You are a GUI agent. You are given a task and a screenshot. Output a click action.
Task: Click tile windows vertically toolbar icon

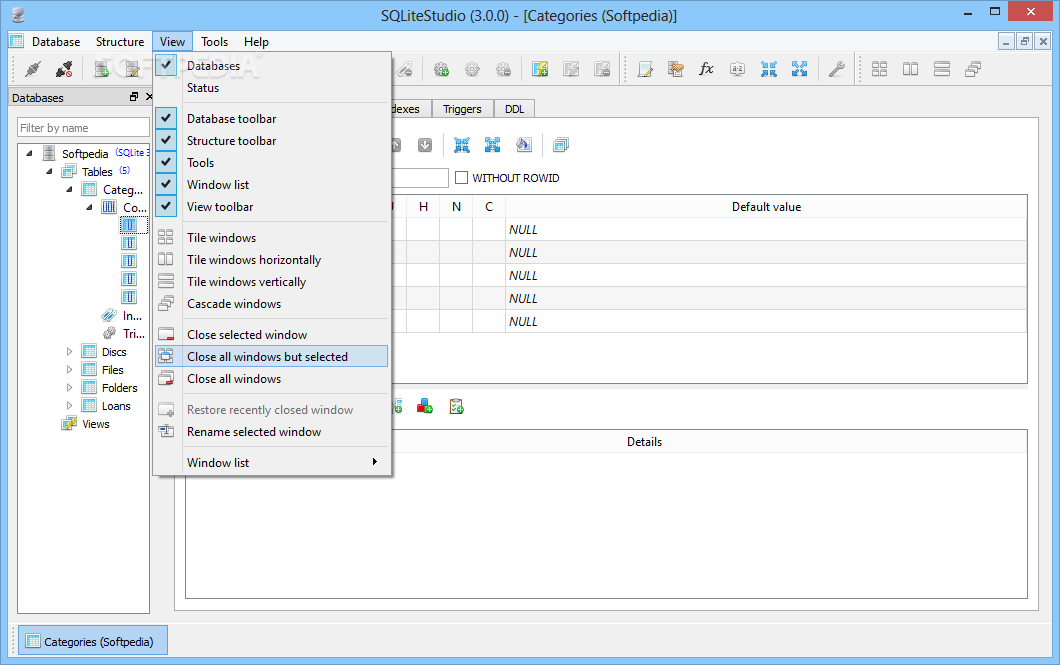942,69
